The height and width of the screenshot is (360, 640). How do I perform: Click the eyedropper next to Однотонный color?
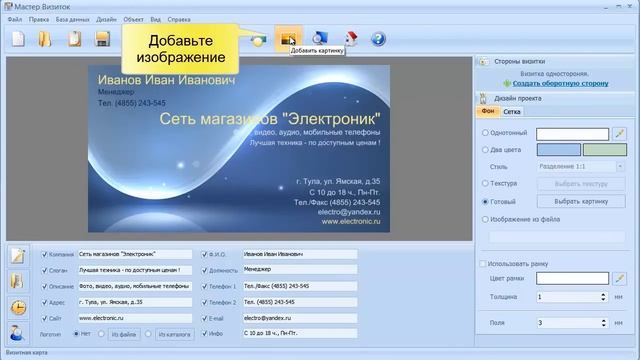coord(620,133)
